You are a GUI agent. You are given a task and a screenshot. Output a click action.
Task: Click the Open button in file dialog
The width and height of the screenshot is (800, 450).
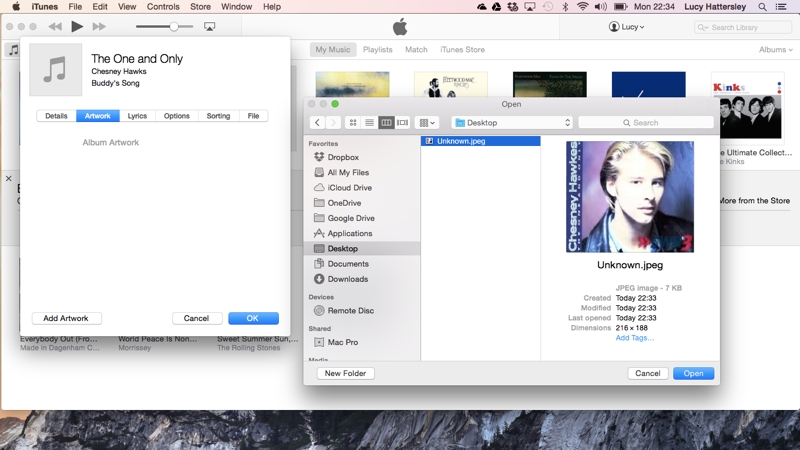693,373
